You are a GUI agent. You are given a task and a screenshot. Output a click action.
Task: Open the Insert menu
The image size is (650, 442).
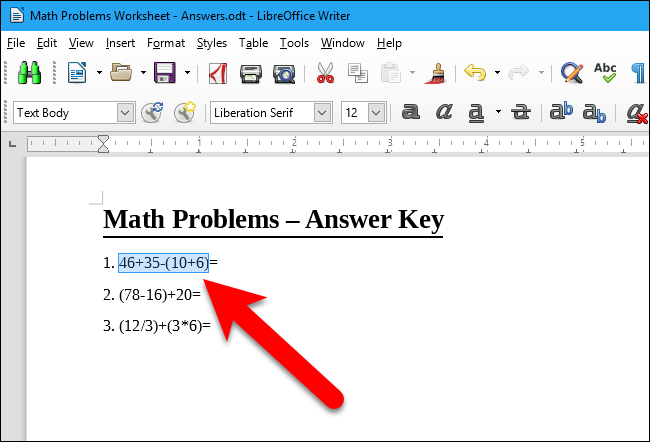pos(120,43)
